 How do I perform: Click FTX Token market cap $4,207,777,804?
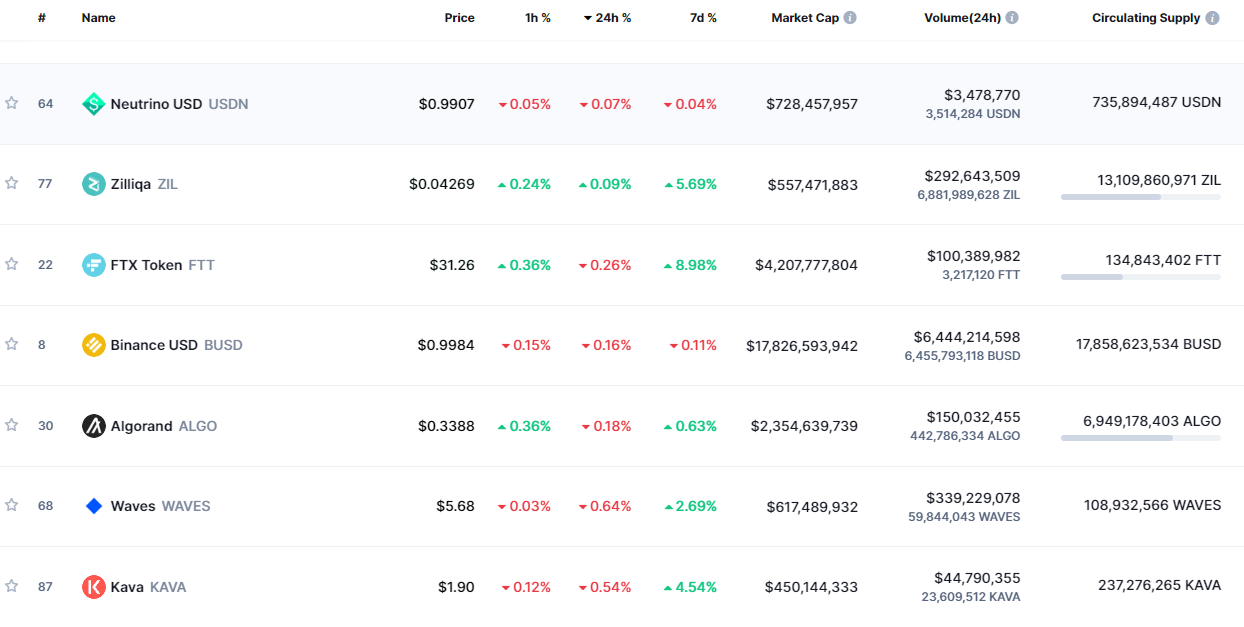tap(806, 265)
